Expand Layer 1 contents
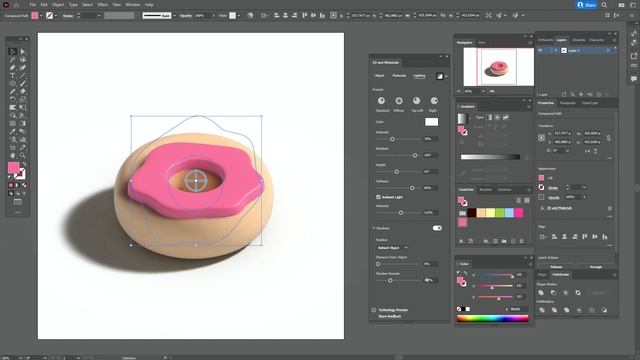640x360 pixels. (x=556, y=50)
